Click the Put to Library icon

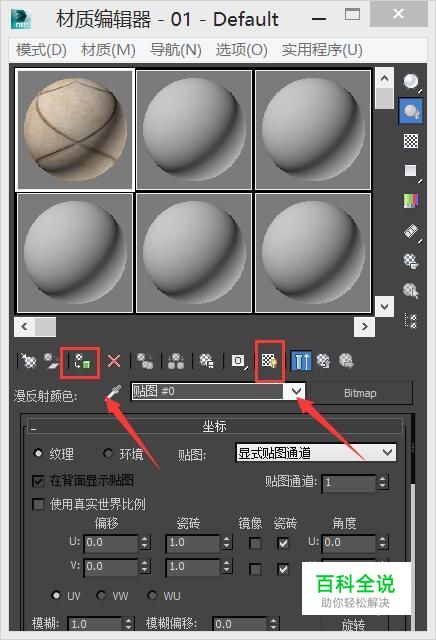coord(206,361)
